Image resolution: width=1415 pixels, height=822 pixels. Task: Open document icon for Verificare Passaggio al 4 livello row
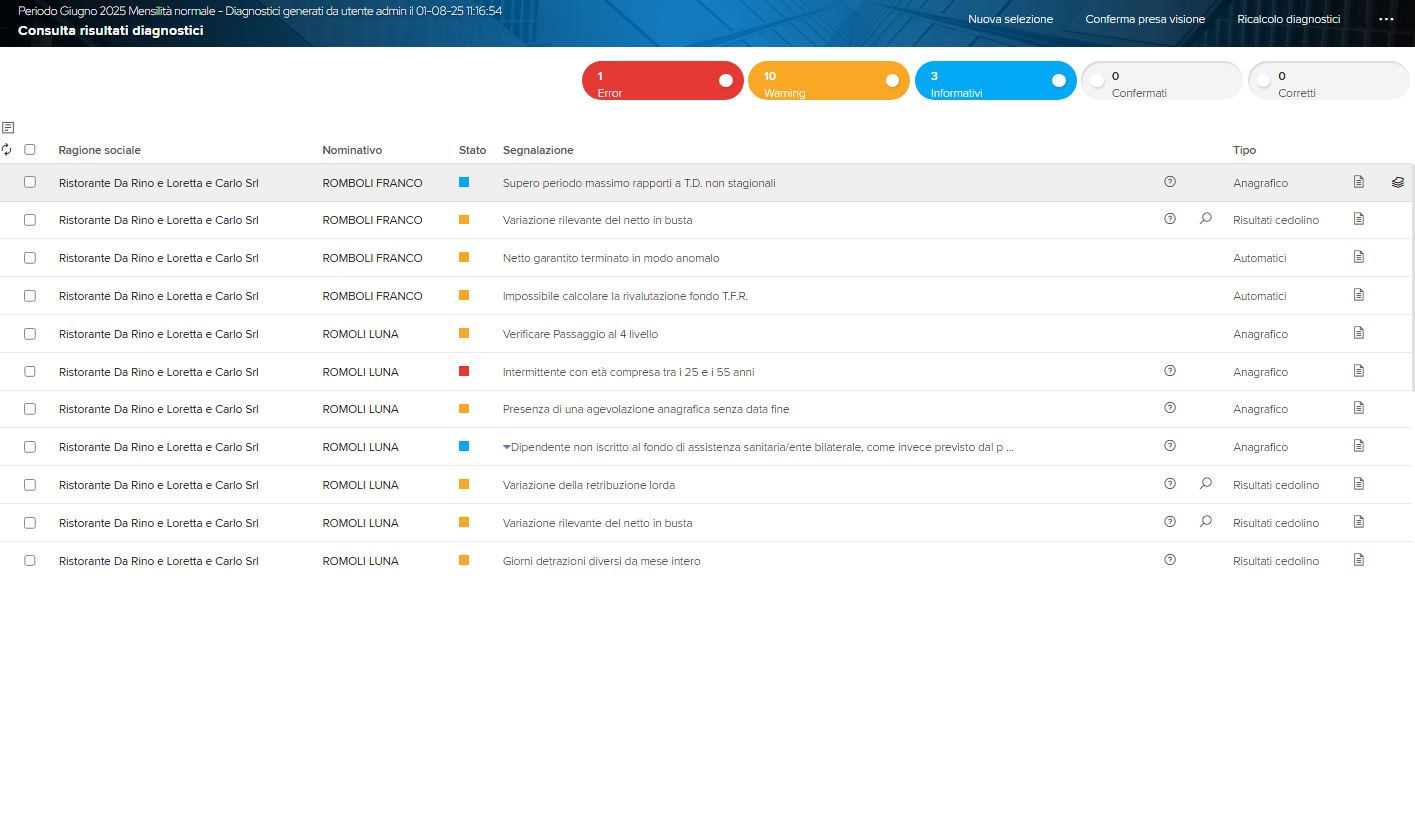[x=1358, y=333]
